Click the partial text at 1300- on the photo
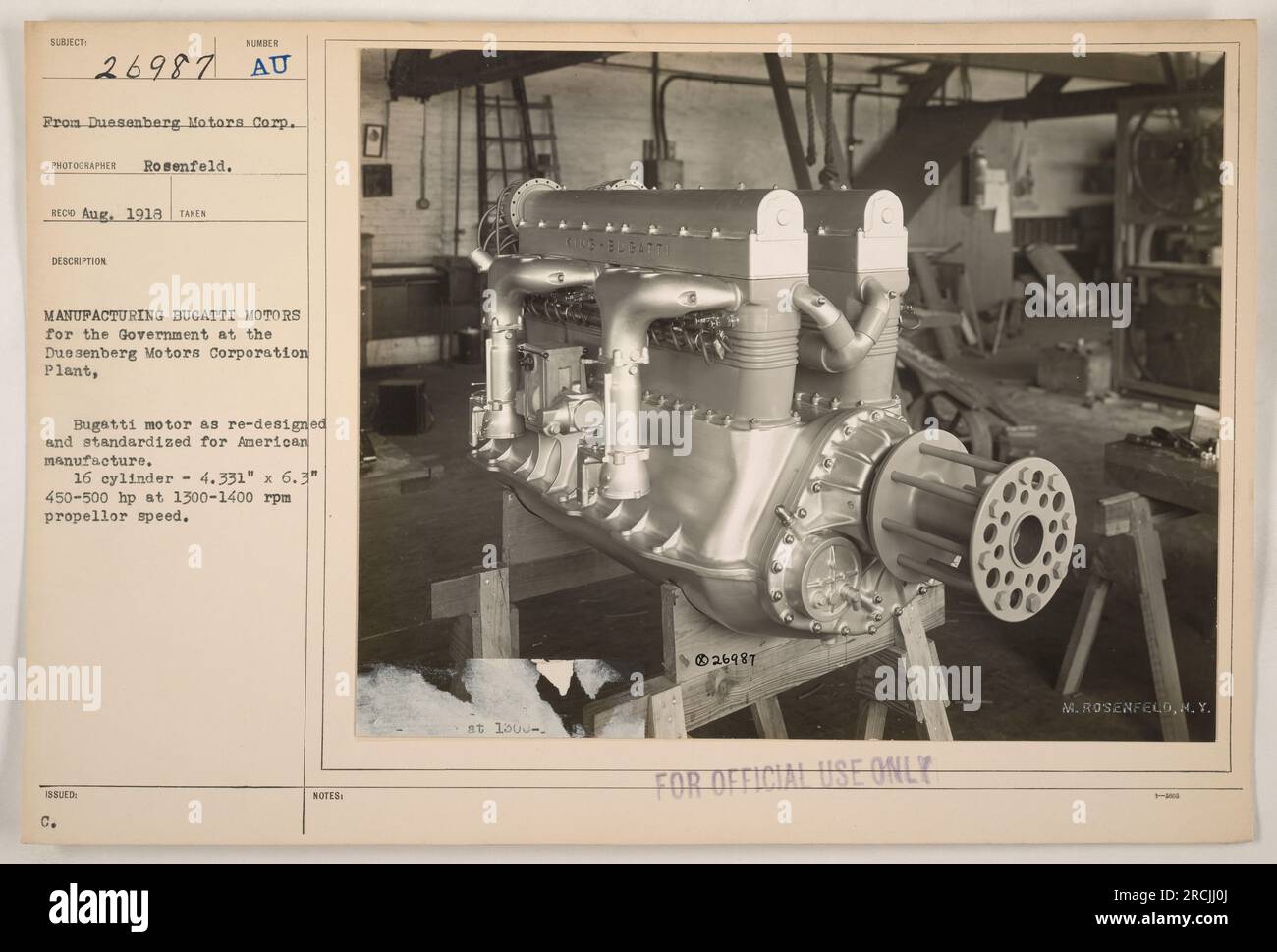 click(506, 728)
